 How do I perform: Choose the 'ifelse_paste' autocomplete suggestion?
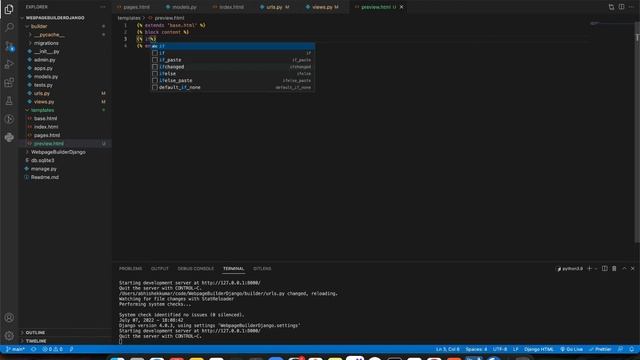pos(233,80)
